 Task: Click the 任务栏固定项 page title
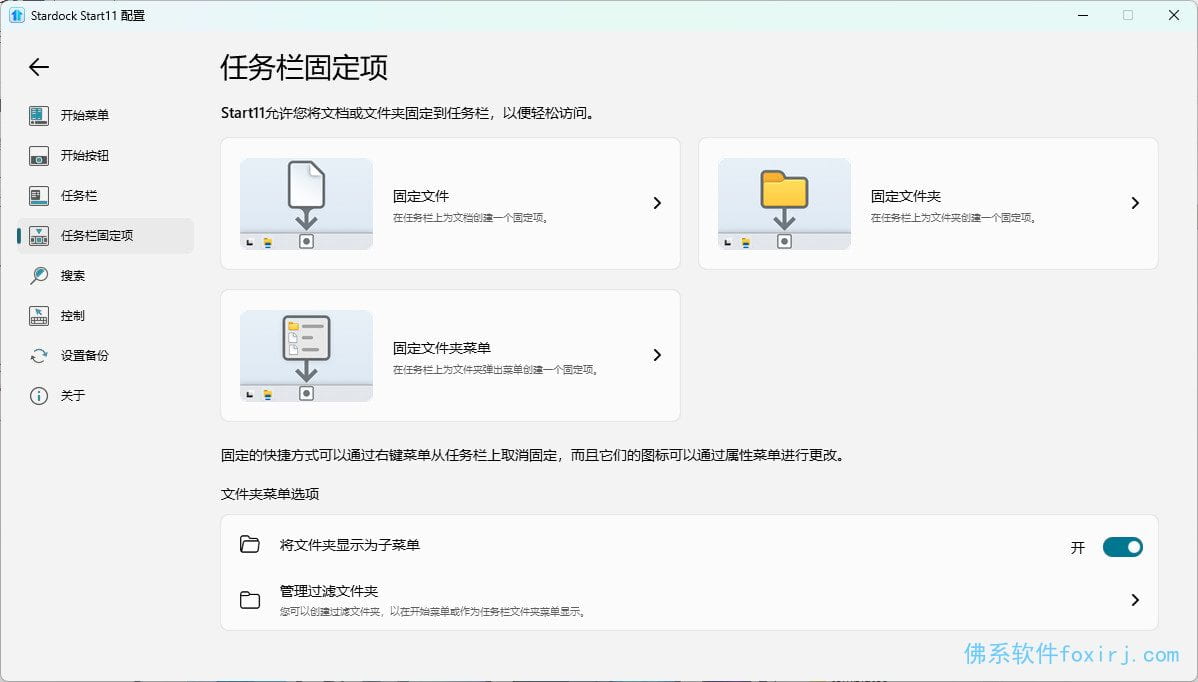pyautogui.click(x=304, y=67)
